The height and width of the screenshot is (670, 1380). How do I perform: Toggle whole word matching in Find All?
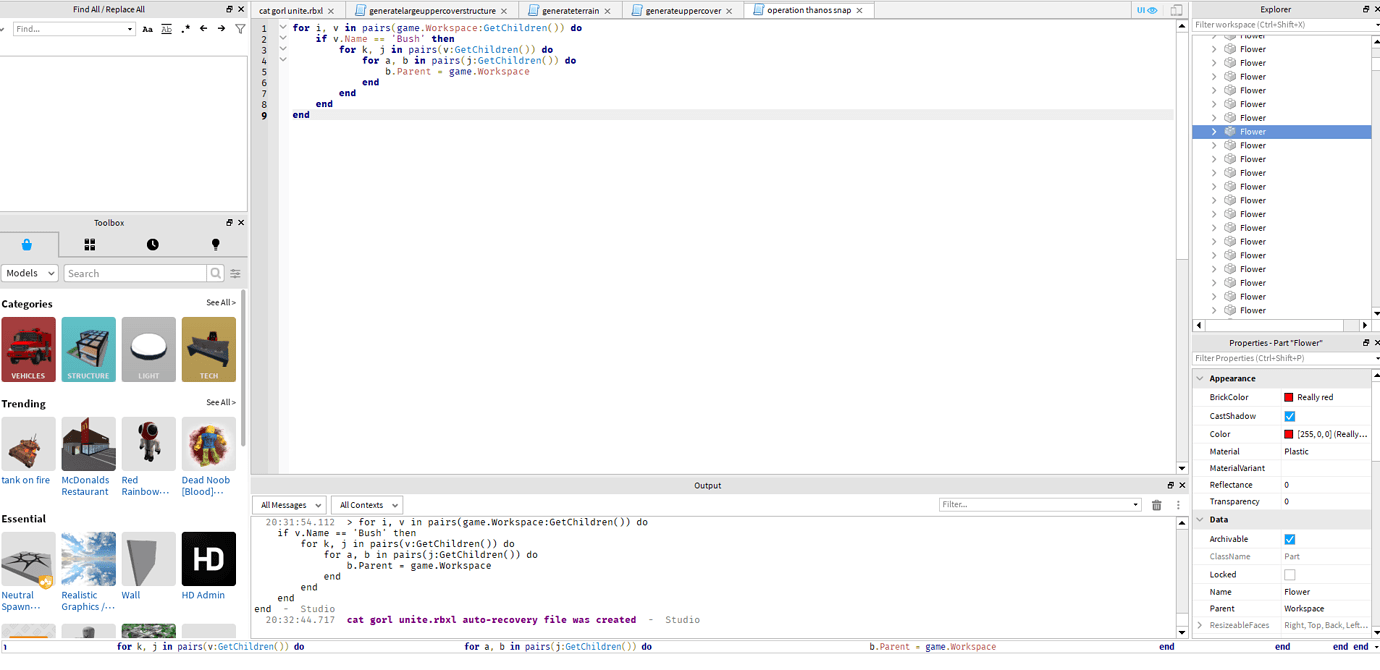point(166,29)
